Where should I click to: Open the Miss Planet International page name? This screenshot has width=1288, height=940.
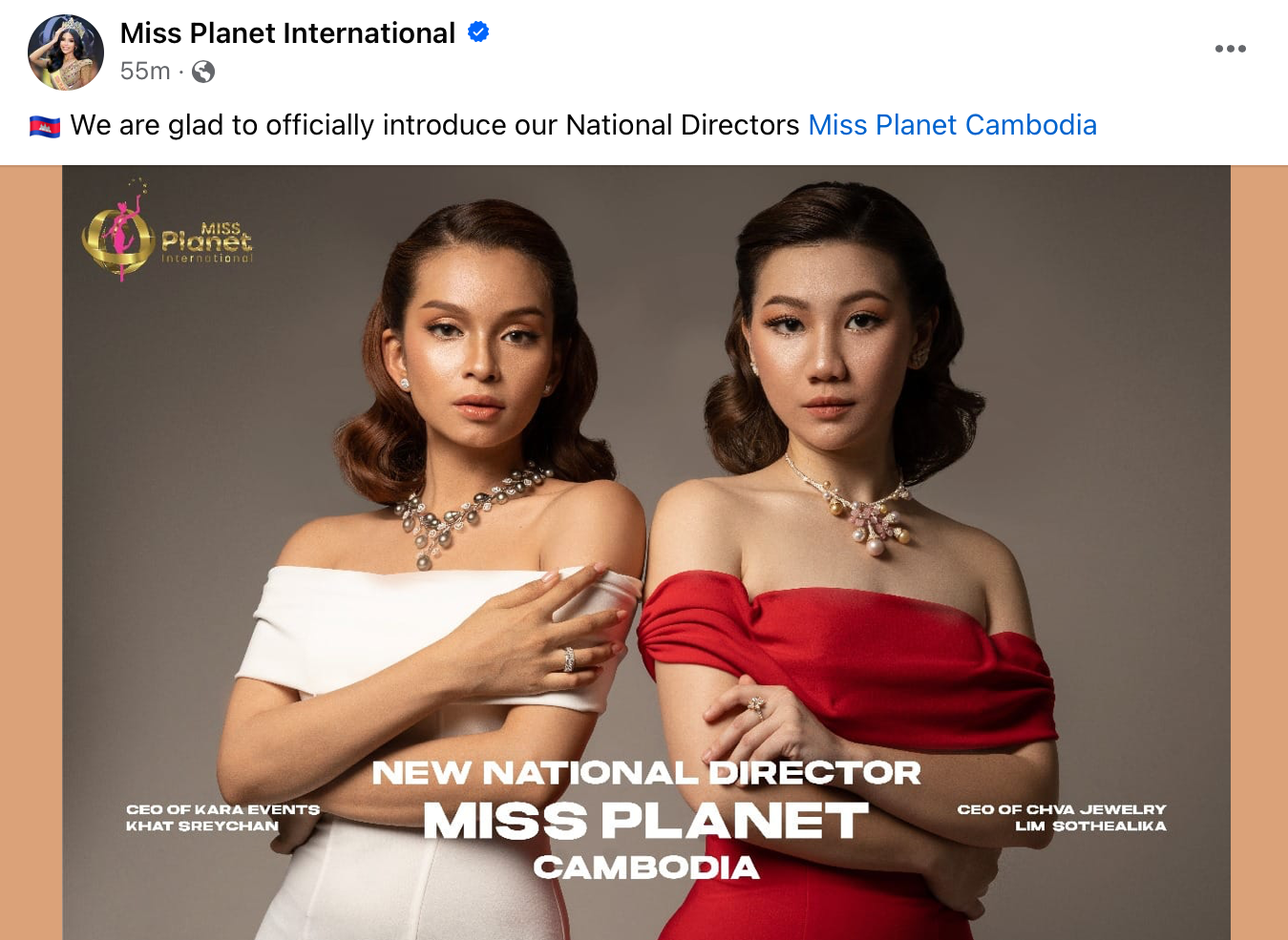pos(287,33)
